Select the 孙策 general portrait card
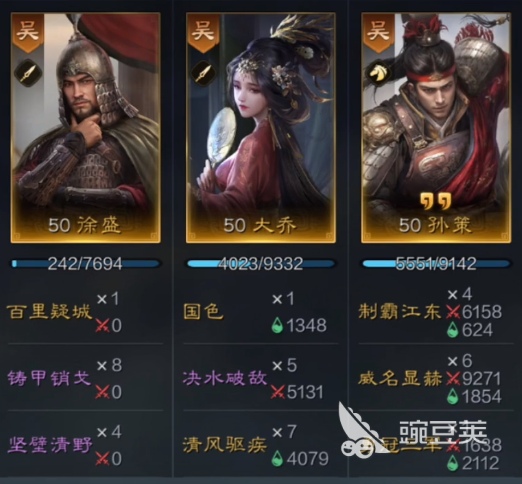 (x=436, y=128)
